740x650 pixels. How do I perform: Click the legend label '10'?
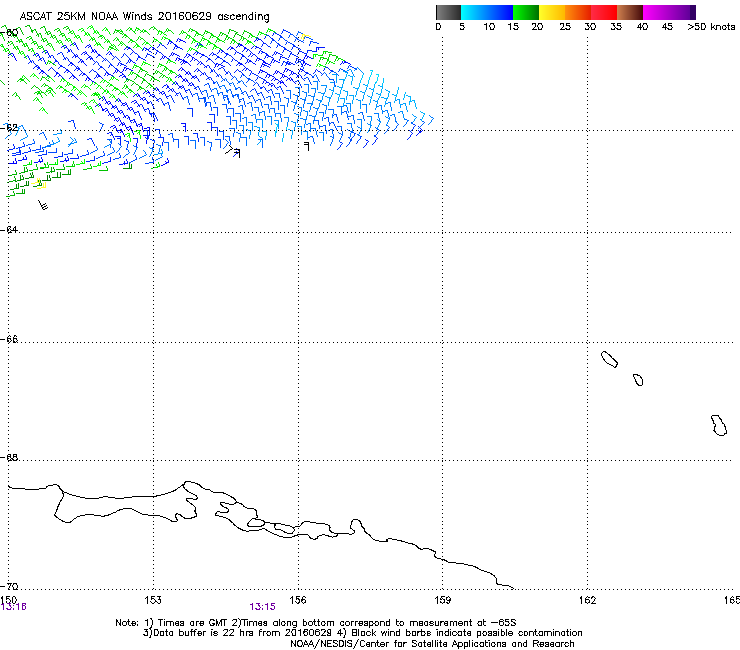[489, 26]
